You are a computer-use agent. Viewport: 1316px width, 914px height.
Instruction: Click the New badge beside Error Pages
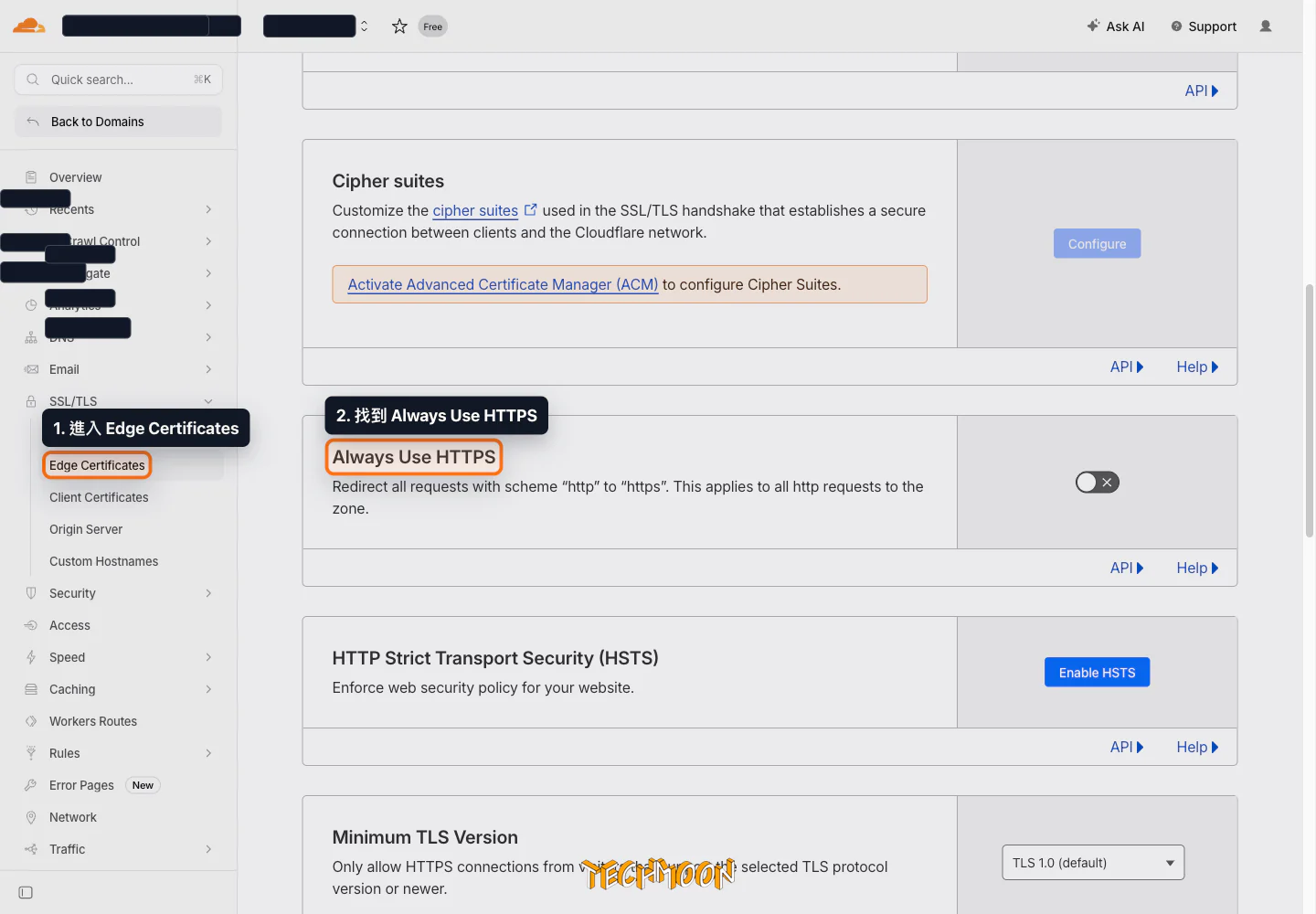pyautogui.click(x=143, y=785)
